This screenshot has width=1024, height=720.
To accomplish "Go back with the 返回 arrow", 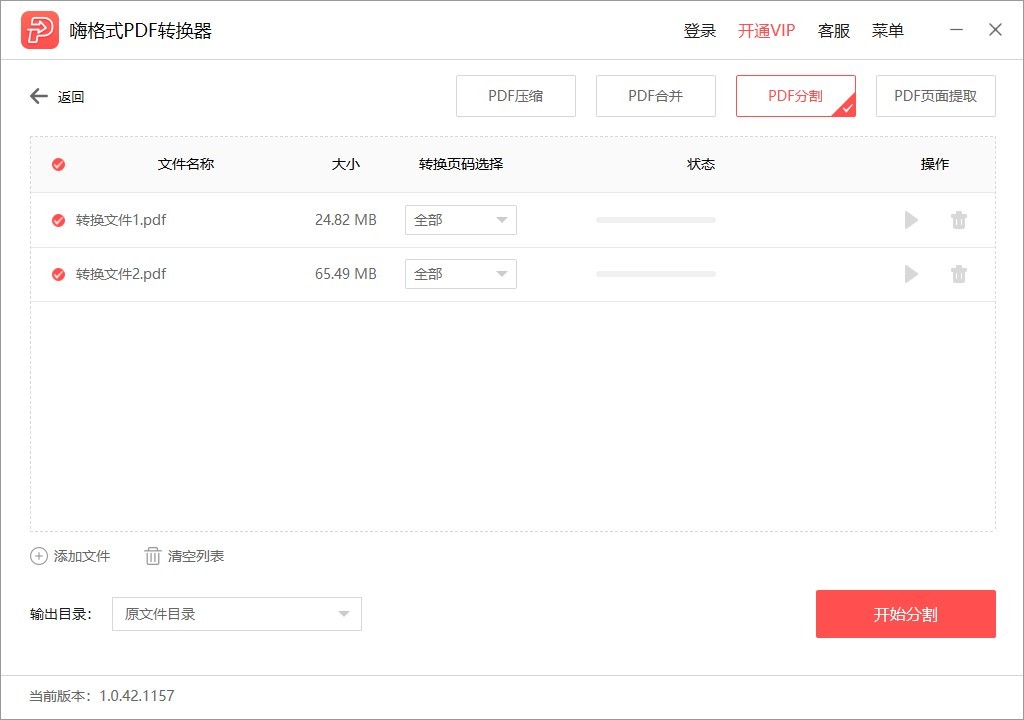I will click(x=39, y=96).
